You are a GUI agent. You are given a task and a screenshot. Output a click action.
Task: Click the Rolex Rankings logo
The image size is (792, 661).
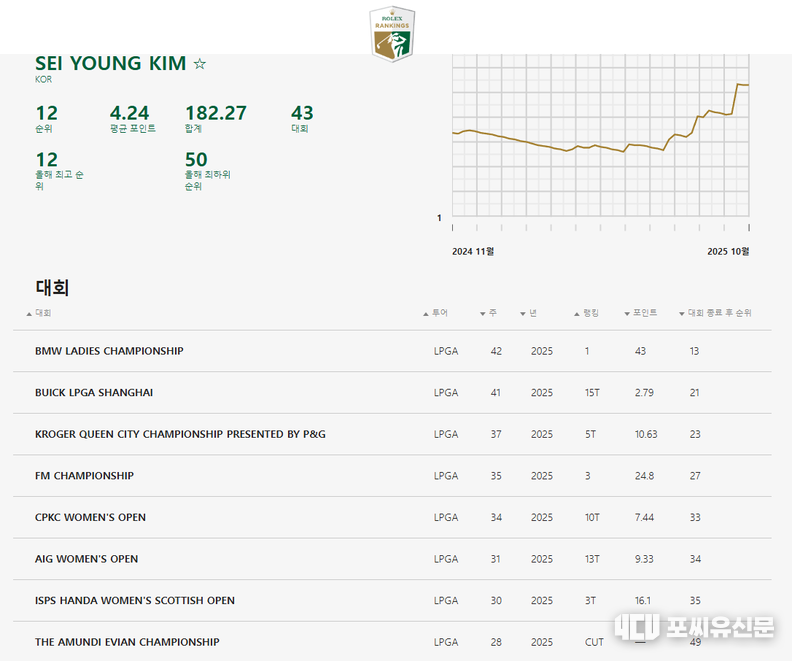392,32
